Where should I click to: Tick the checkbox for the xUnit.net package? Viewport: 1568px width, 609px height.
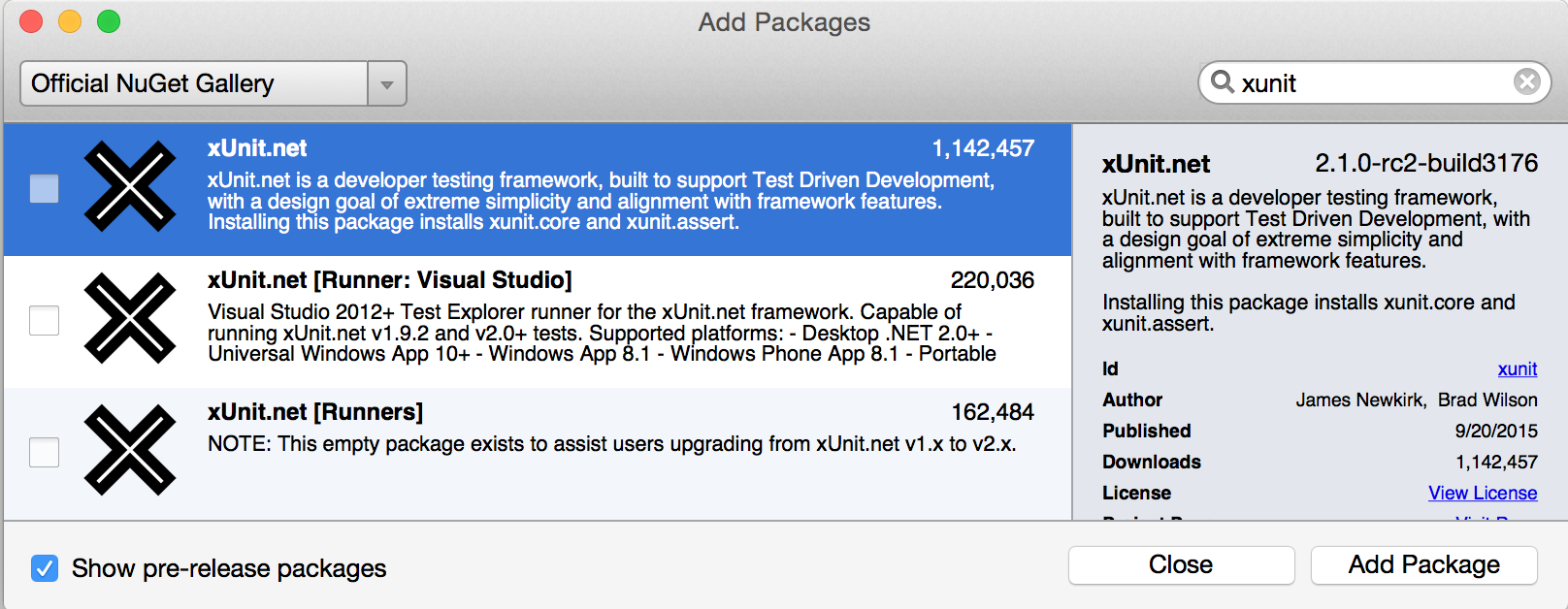44,188
